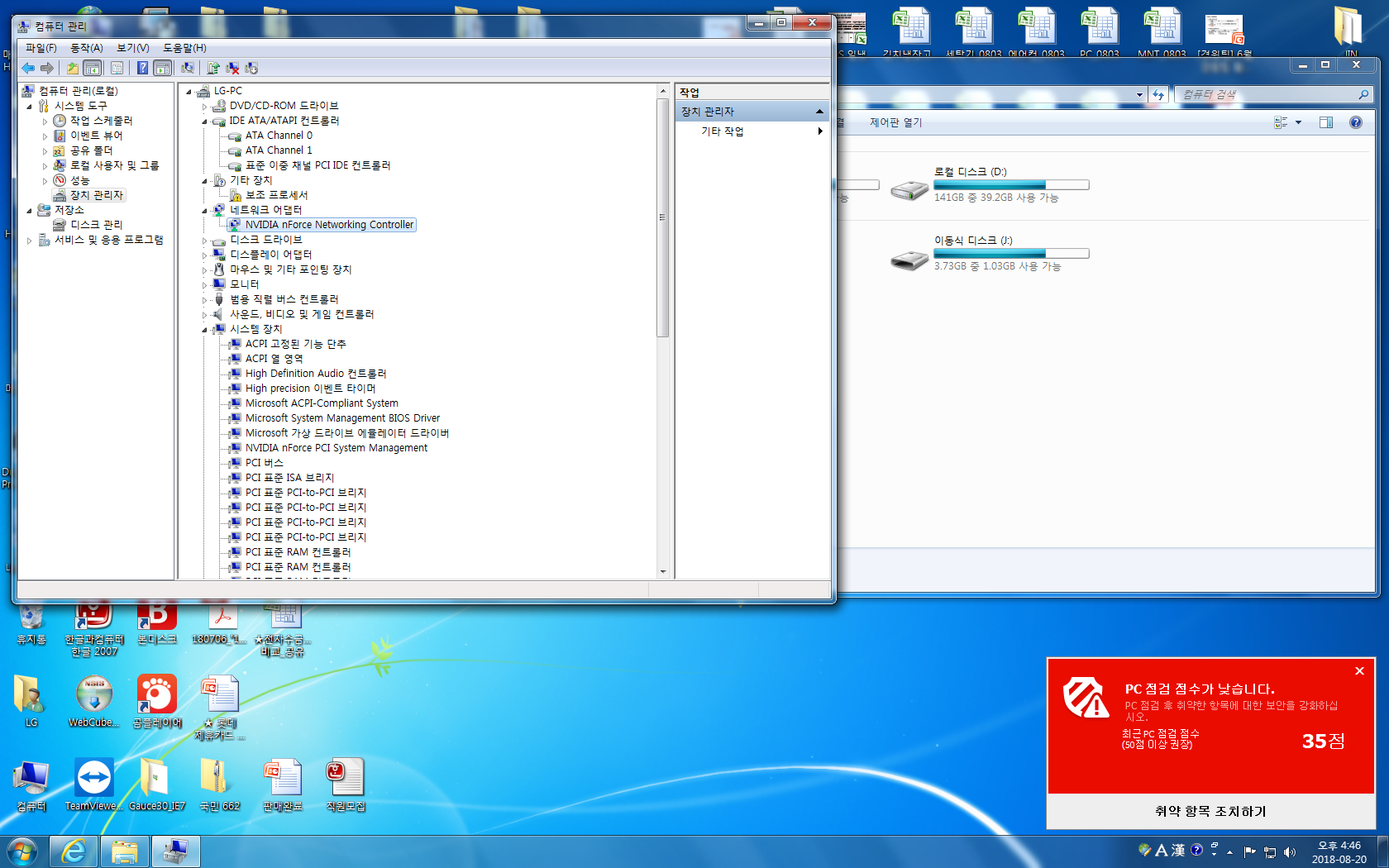This screenshot has width=1389, height=868.
Task: Click the network icon in system tray
Action: click(1269, 852)
